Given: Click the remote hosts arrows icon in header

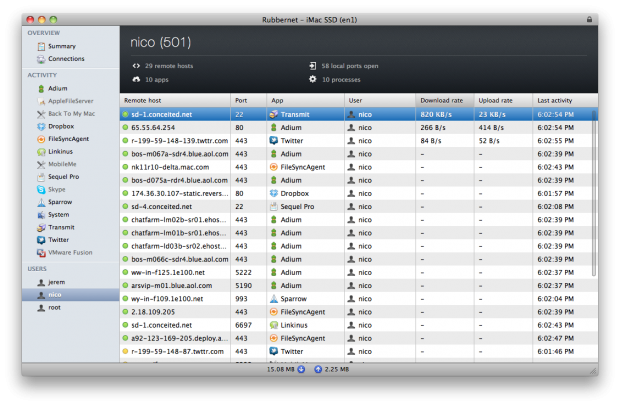Looking at the screenshot, I should click(136, 66).
